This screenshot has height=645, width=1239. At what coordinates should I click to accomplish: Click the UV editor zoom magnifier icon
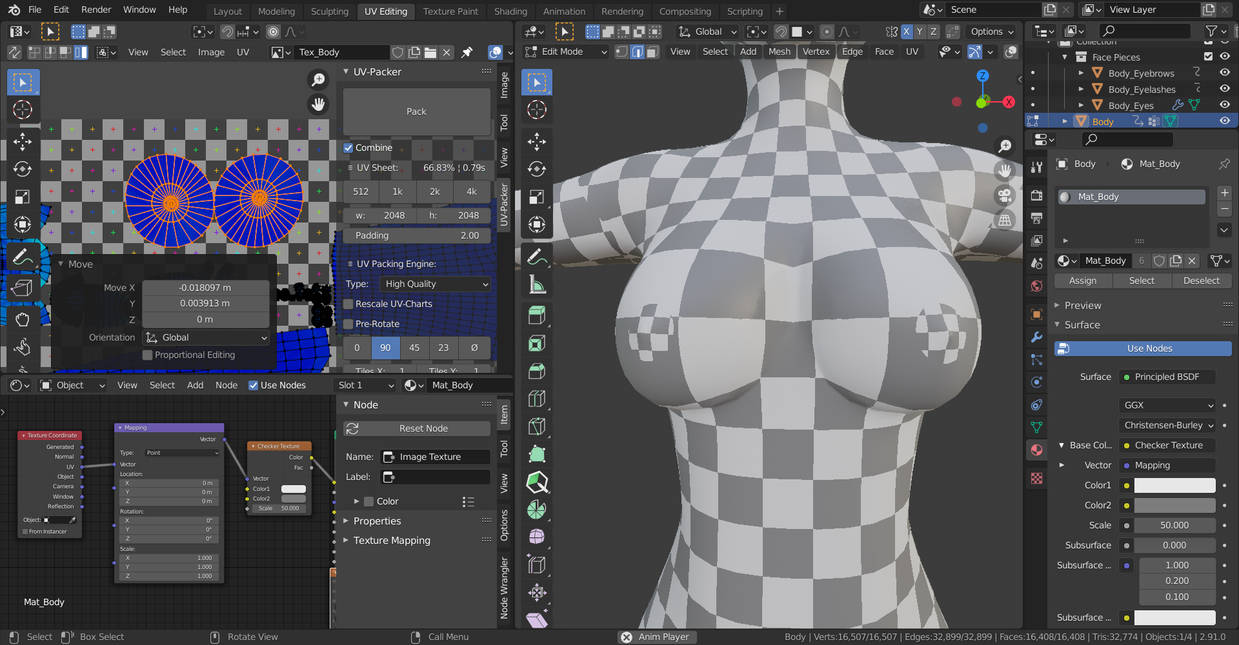(x=318, y=80)
